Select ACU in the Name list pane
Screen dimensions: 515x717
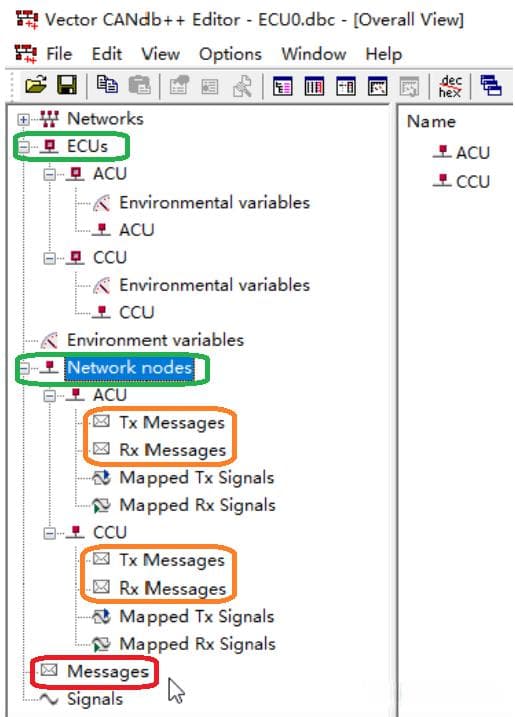pos(472,152)
